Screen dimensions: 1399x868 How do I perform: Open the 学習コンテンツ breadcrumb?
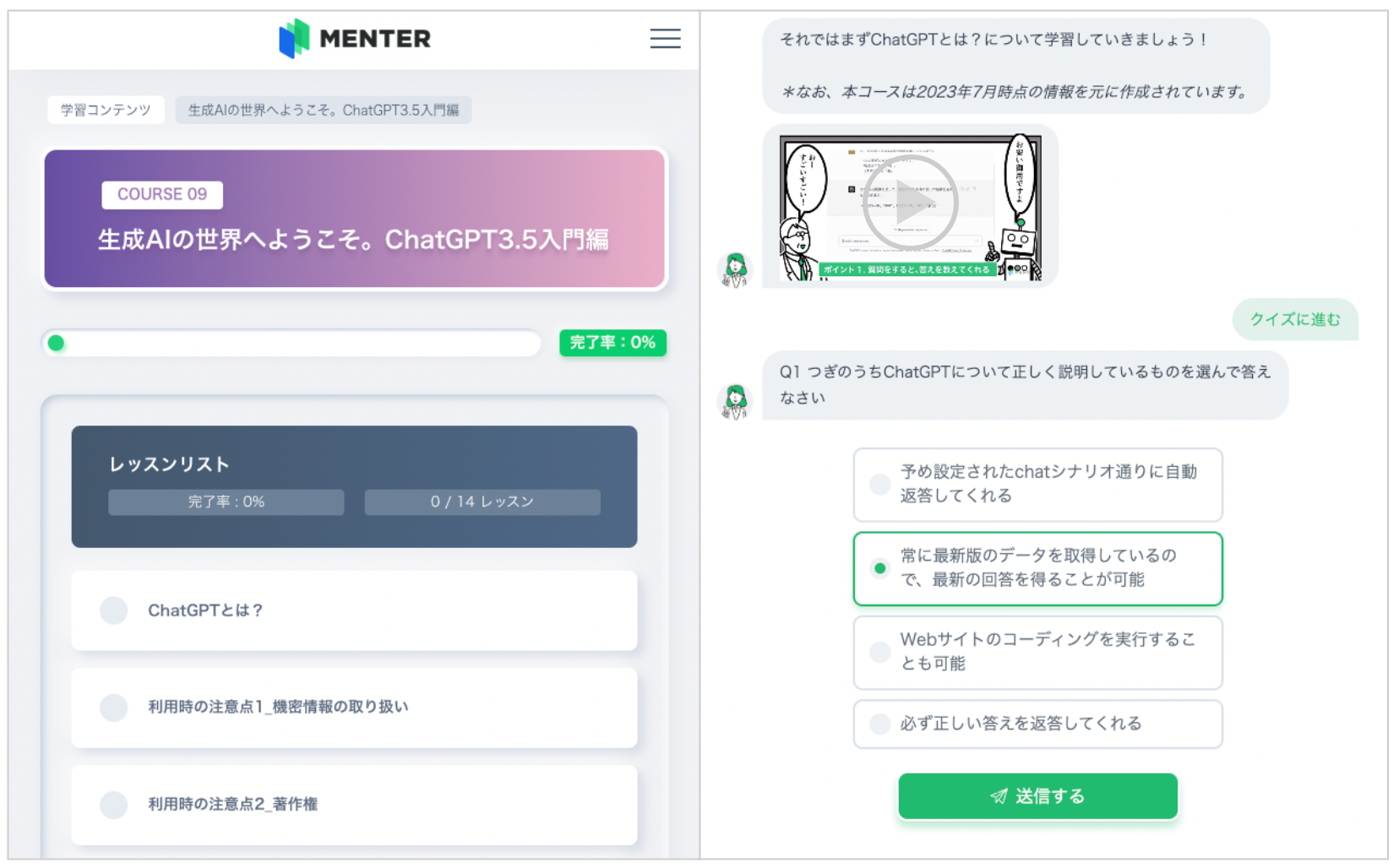[x=106, y=111]
